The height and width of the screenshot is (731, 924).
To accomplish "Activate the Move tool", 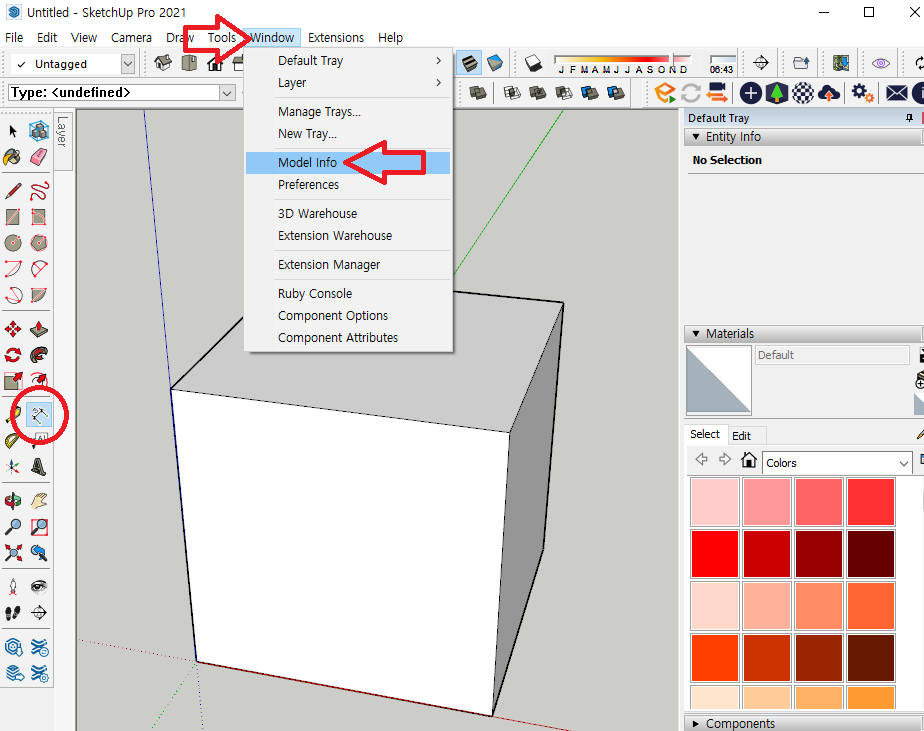I will [x=13, y=329].
